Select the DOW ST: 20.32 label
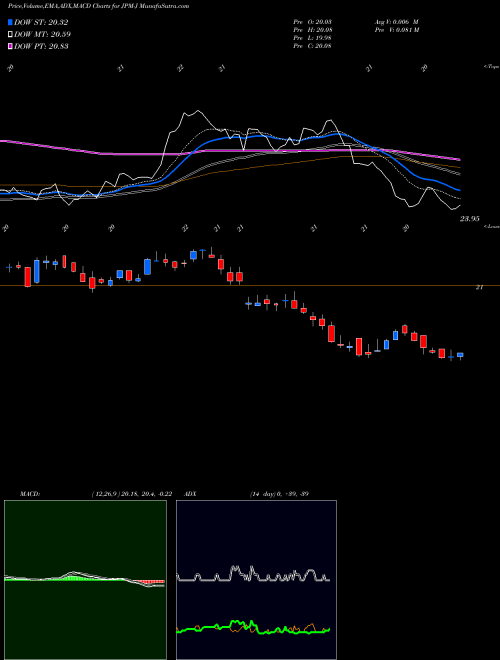The height and width of the screenshot is (660, 500). [x=41, y=22]
